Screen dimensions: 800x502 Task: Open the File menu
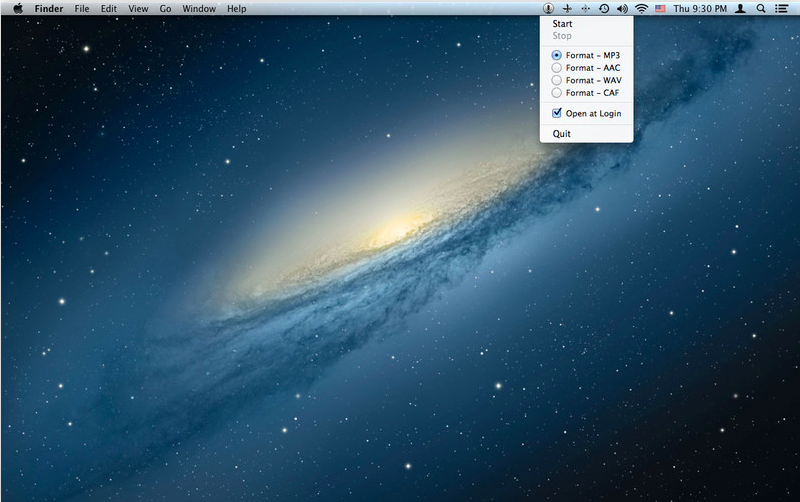coord(82,9)
